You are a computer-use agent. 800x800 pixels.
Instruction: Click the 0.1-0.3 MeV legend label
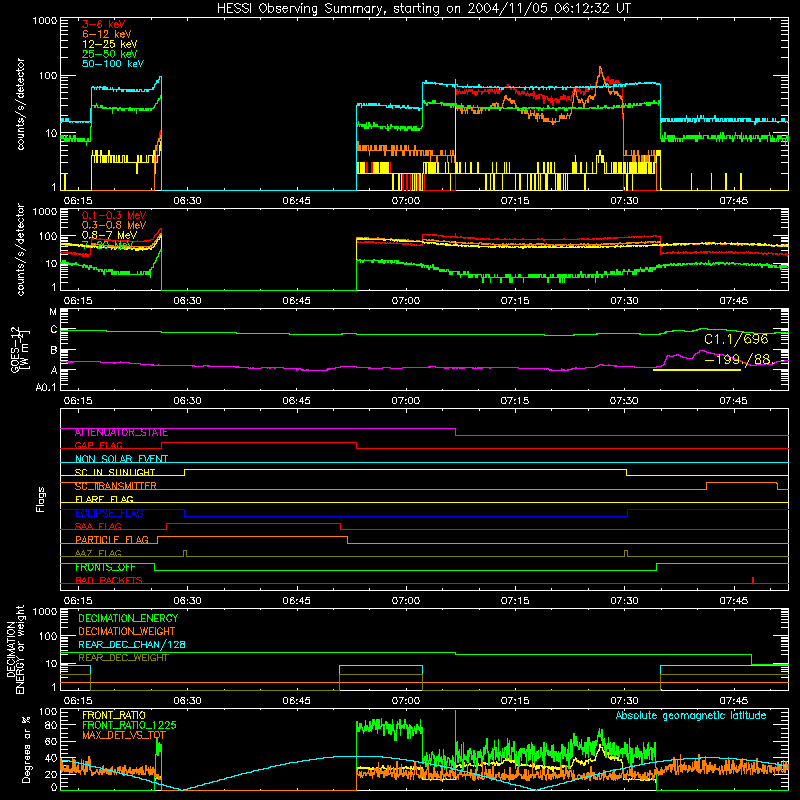(x=113, y=215)
